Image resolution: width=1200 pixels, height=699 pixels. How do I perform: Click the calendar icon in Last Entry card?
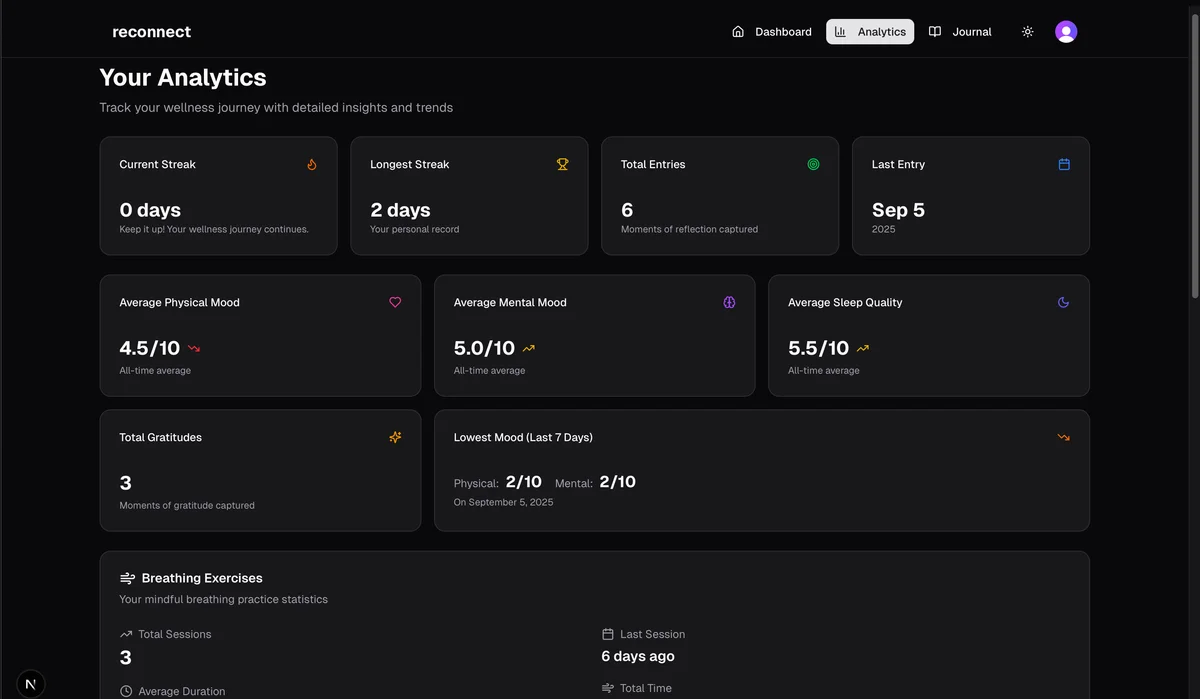pyautogui.click(x=1064, y=165)
